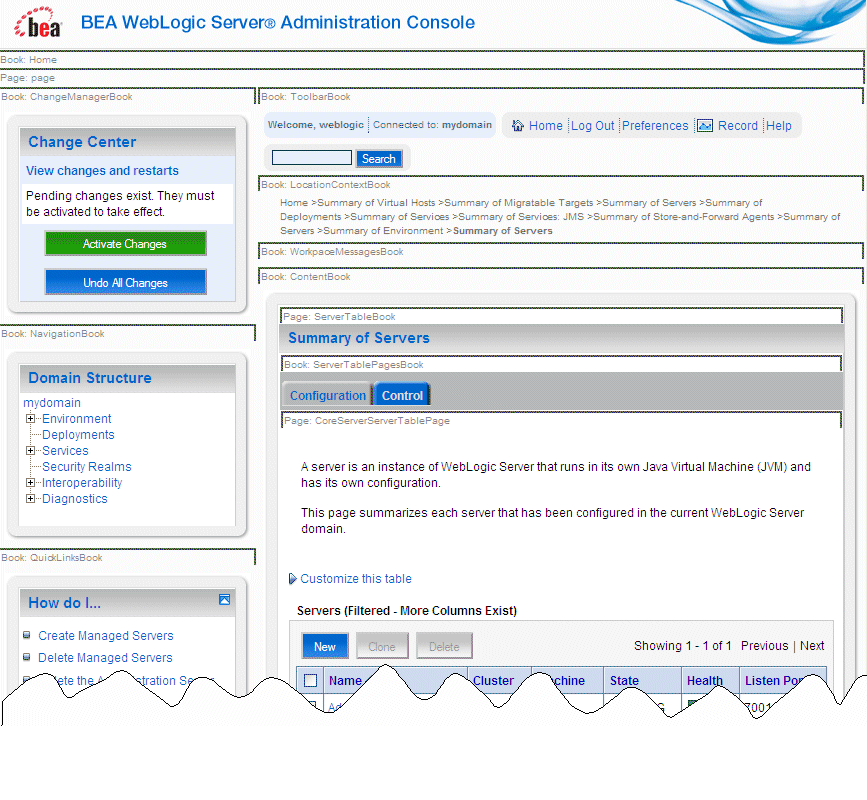Expand the Services tree node
Viewport: 867px width, 800px height.
tap(30, 450)
